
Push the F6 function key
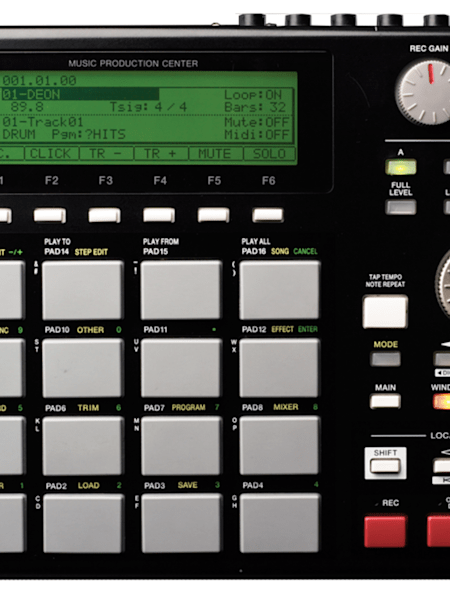click(268, 215)
